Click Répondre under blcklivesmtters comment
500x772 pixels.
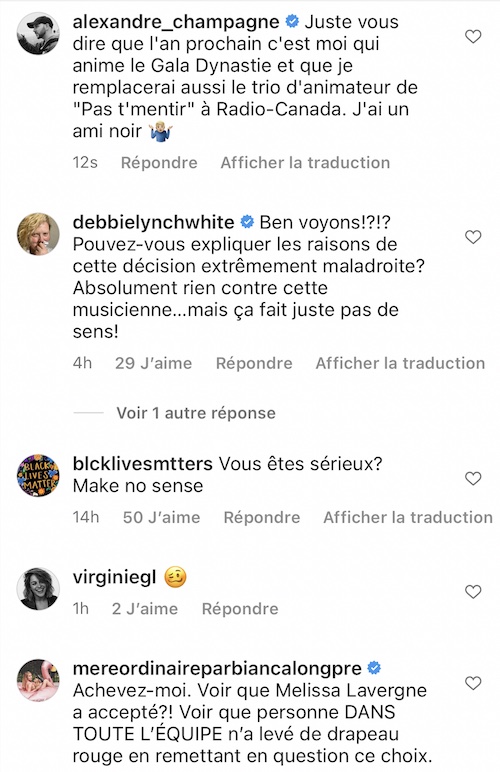[x=262, y=517]
